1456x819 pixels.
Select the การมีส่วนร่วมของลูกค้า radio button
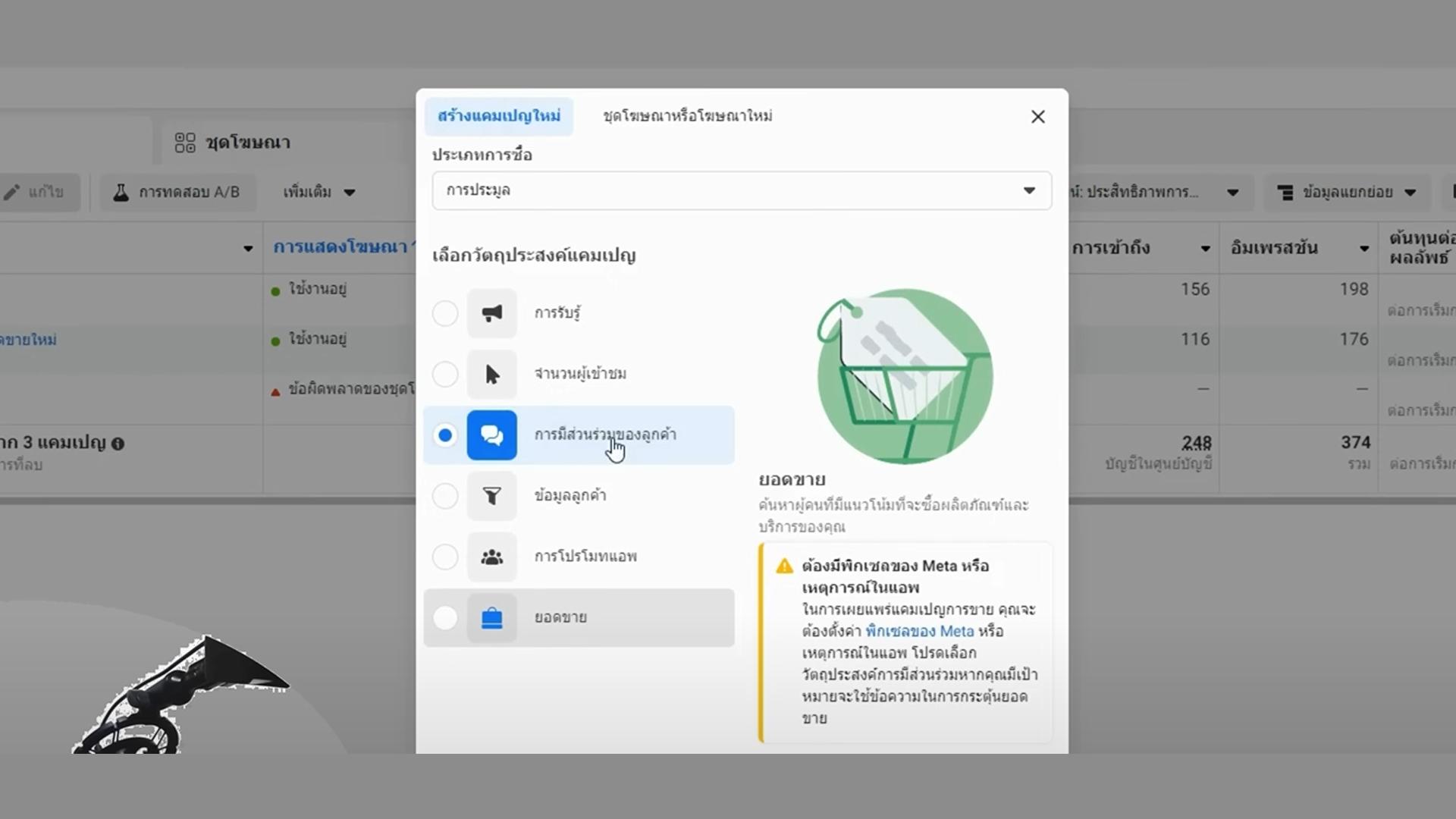[445, 435]
